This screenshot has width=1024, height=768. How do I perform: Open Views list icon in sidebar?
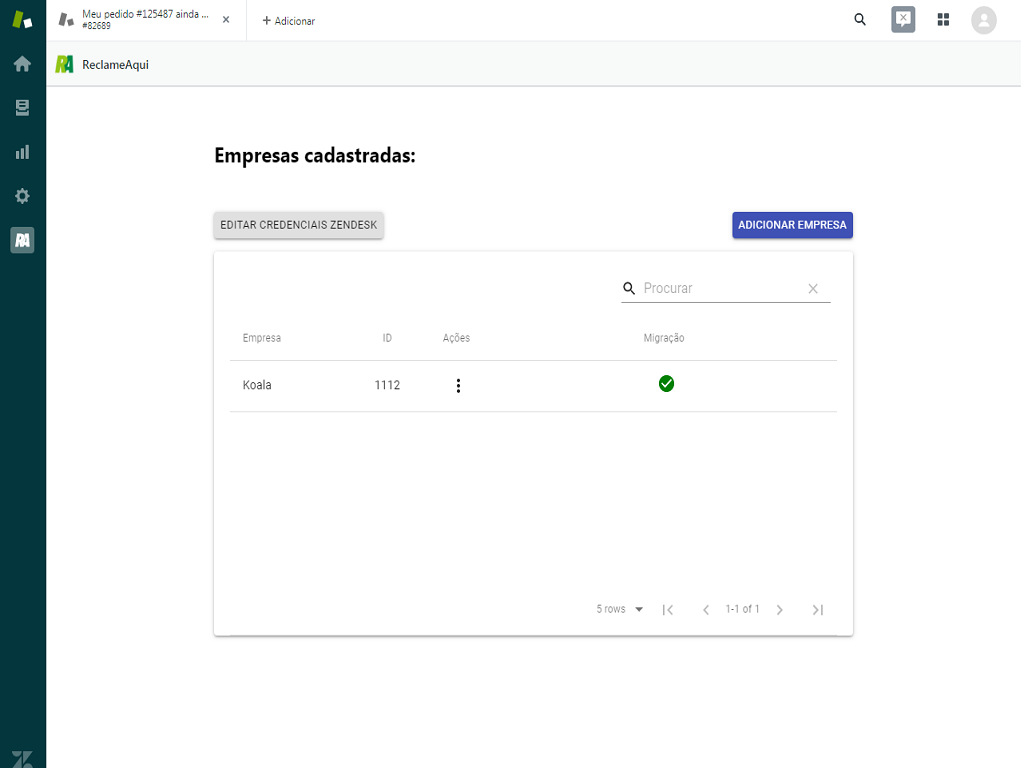click(22, 108)
